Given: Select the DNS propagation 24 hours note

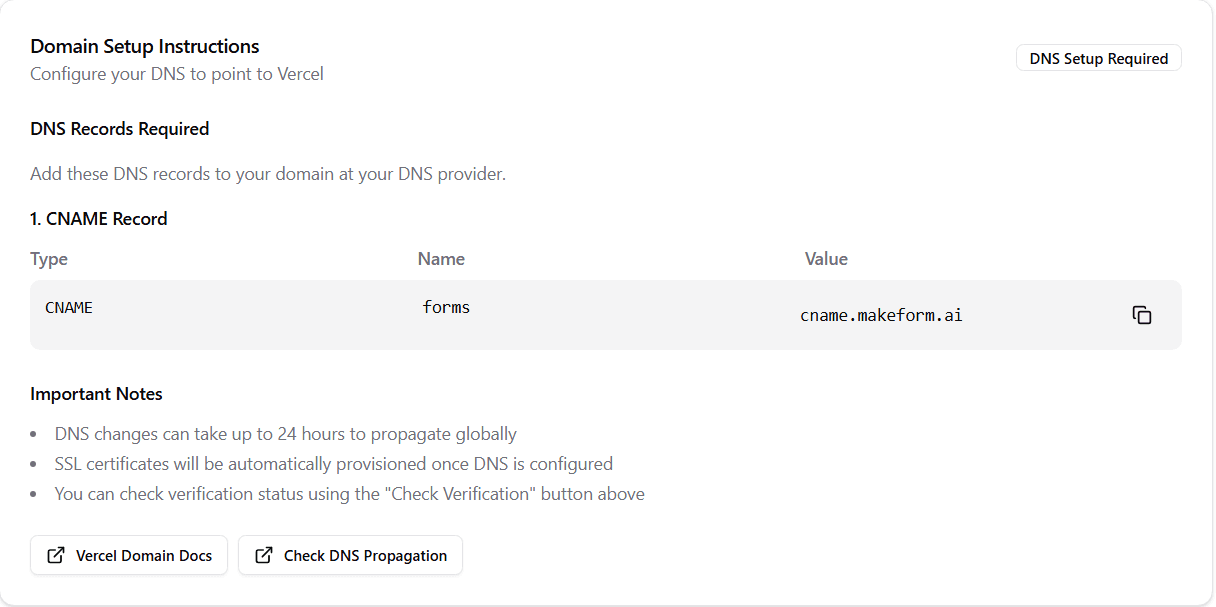Looking at the screenshot, I should (286, 433).
